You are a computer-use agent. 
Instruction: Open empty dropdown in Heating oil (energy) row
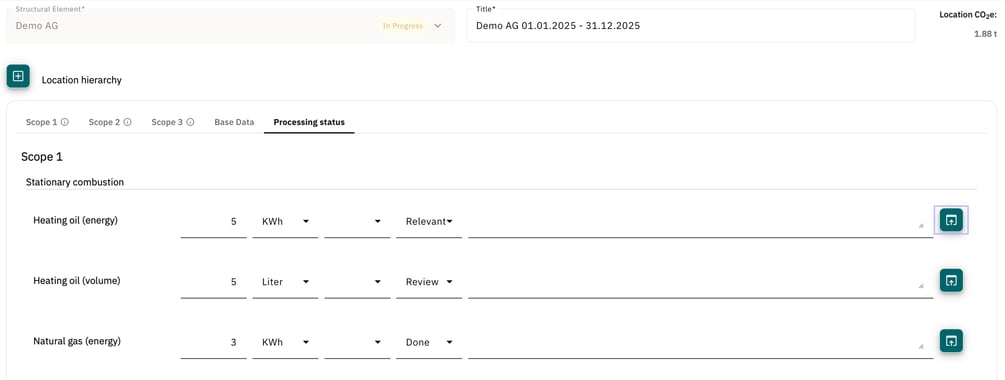357,222
